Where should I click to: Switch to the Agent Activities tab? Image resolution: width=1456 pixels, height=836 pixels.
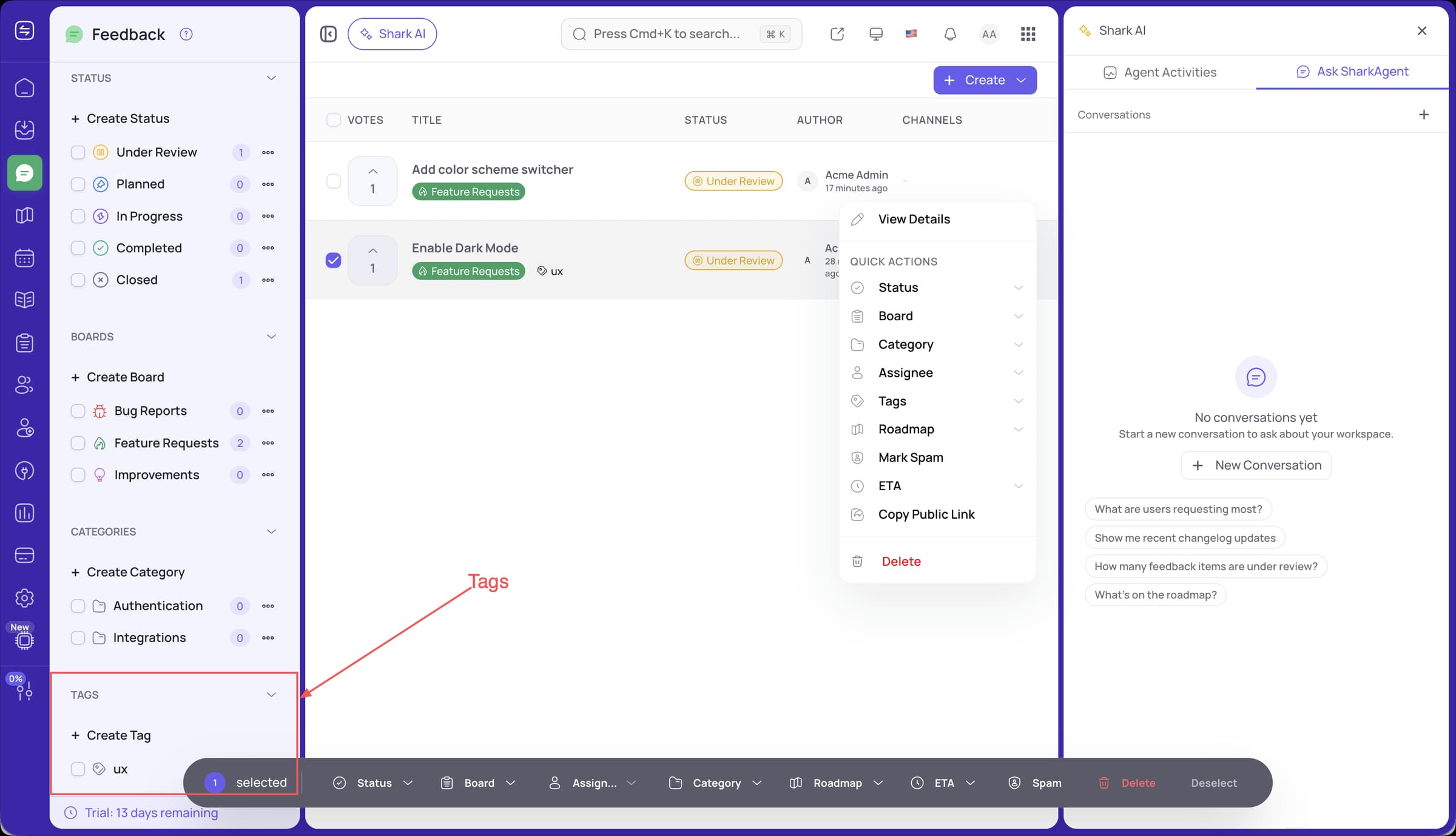[x=1159, y=72]
